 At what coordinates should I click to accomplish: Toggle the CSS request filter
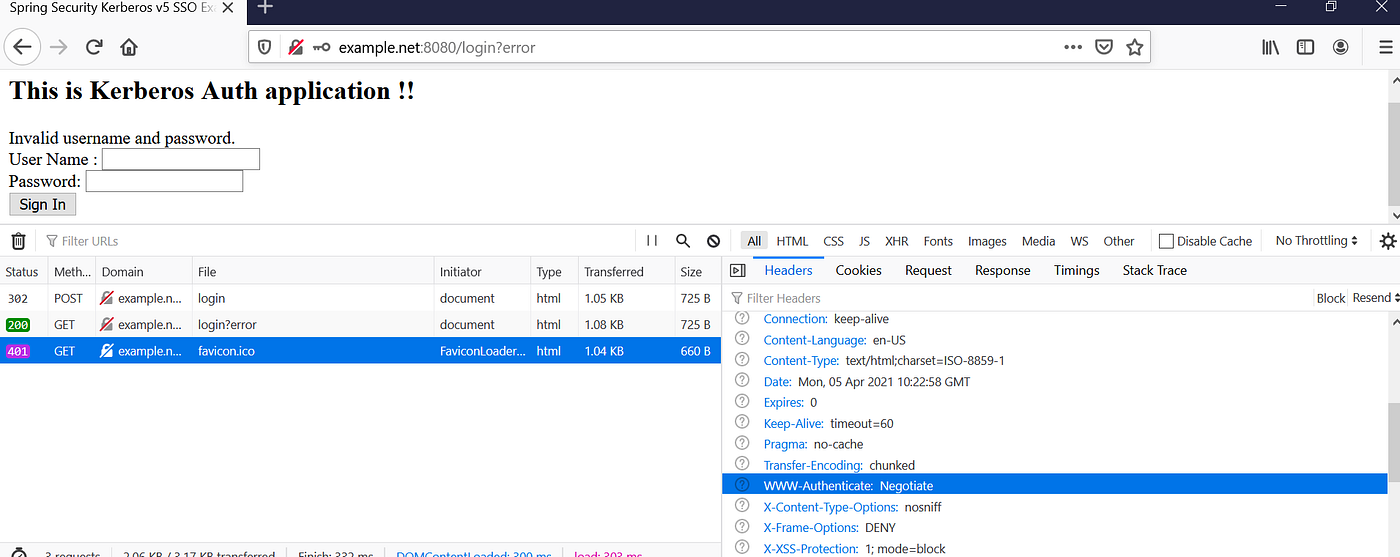click(833, 241)
